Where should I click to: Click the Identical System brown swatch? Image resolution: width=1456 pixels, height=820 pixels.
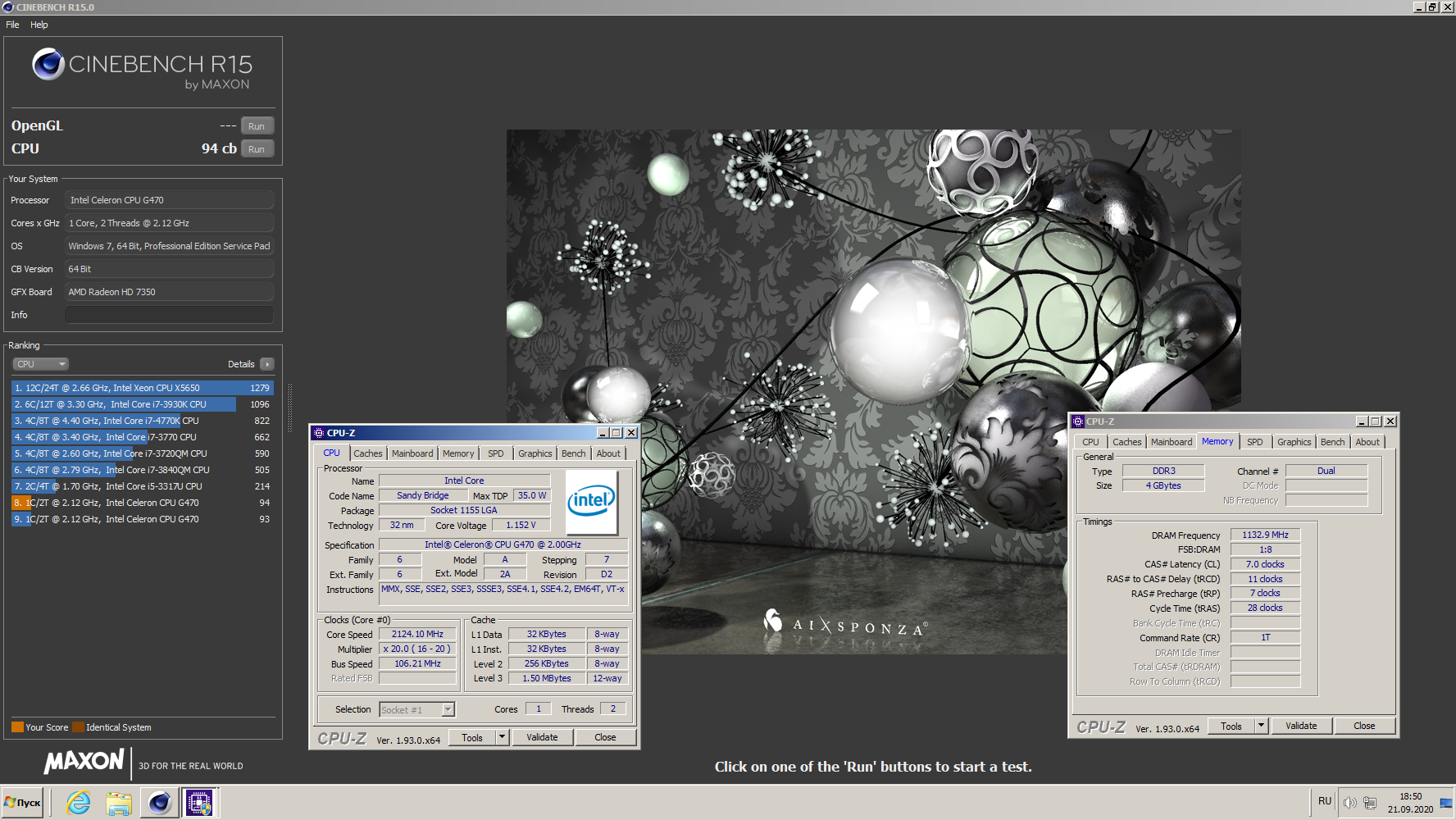[x=78, y=727]
